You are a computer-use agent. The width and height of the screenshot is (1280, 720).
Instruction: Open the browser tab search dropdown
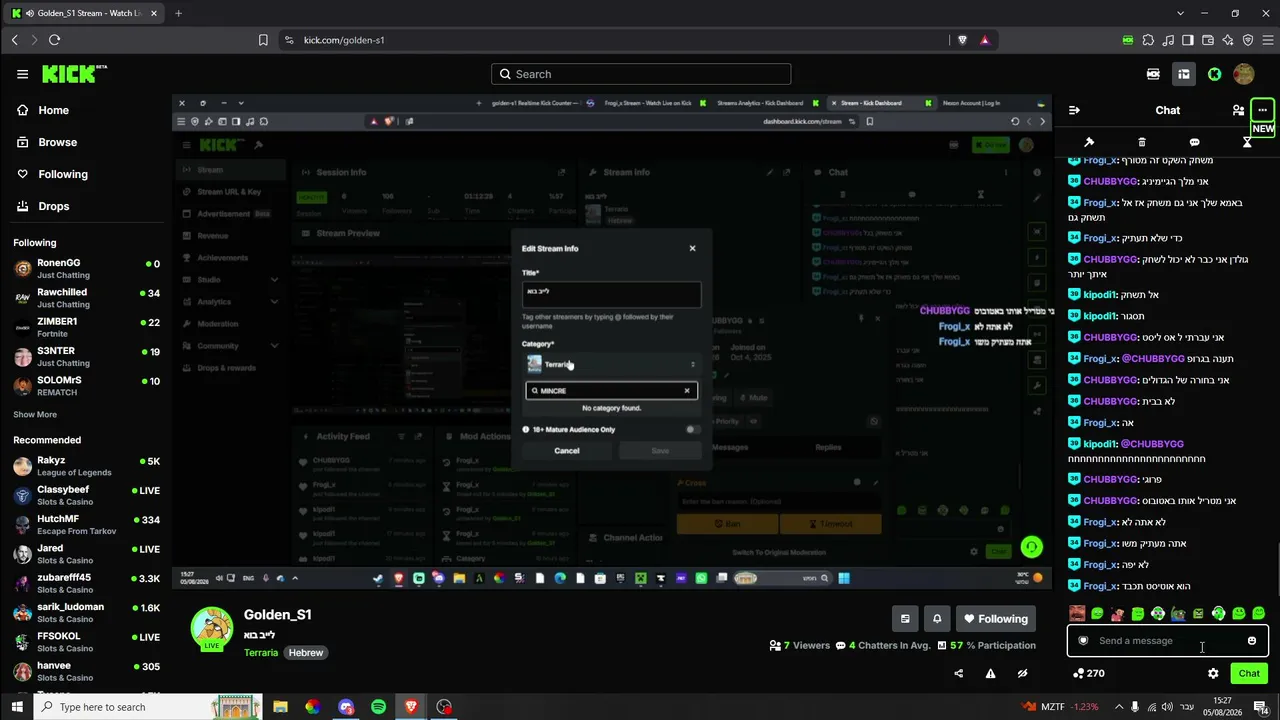click(x=1181, y=13)
